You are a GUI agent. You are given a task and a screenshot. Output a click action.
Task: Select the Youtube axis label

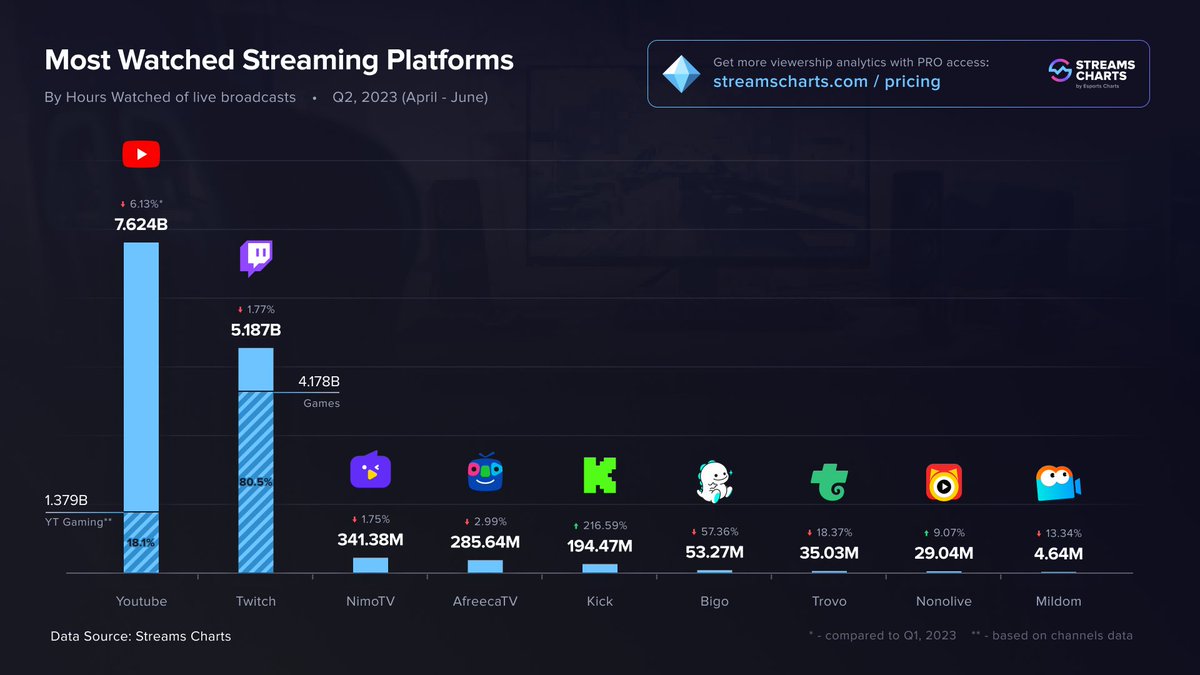tap(141, 601)
